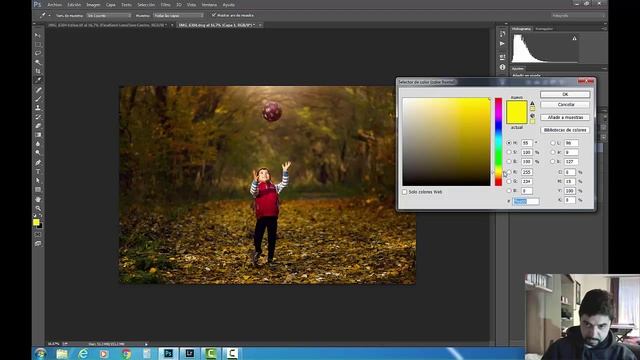Select the Horizontal Type tool

tap(38, 171)
